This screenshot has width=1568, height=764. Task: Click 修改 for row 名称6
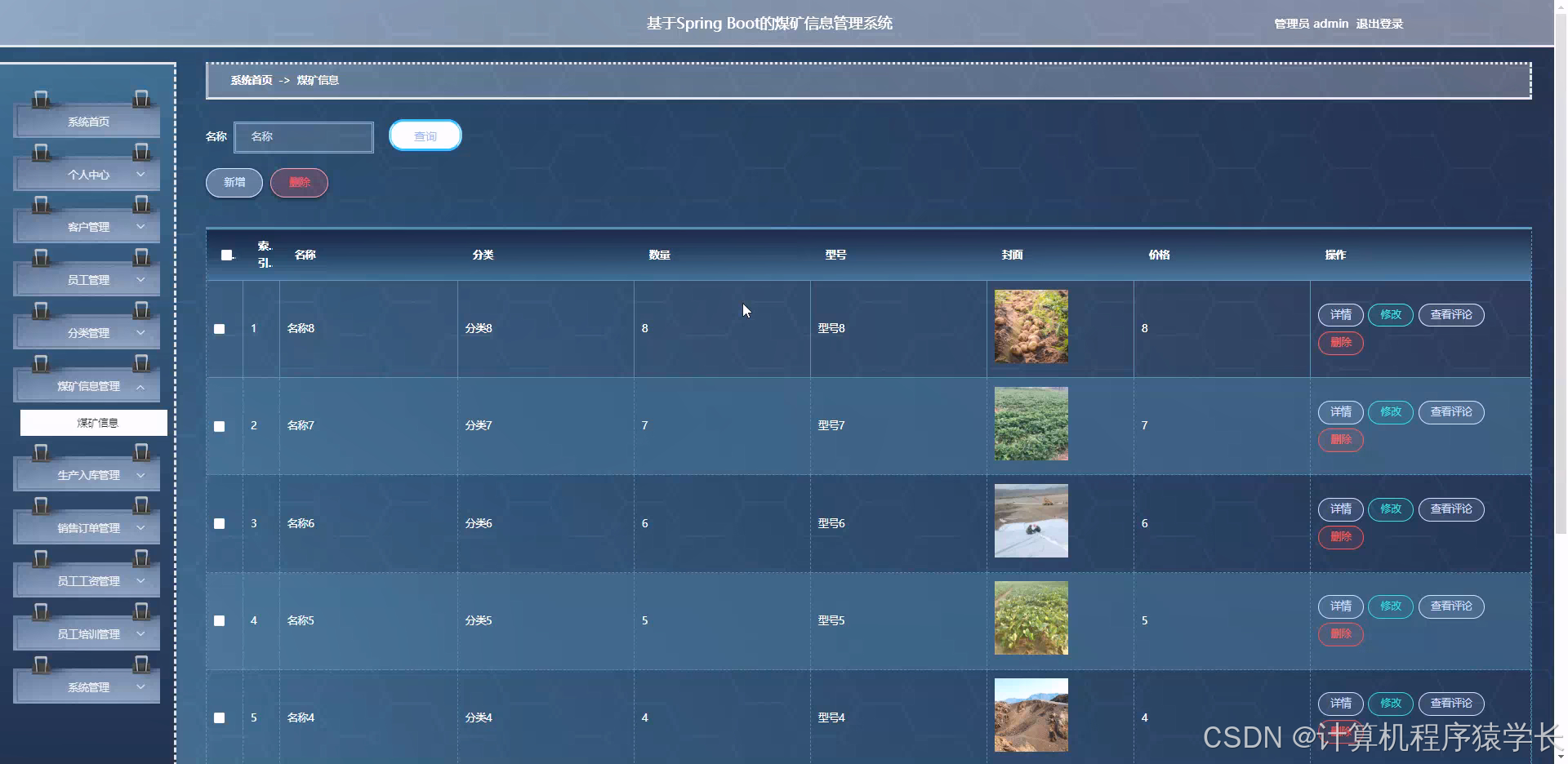(1391, 509)
